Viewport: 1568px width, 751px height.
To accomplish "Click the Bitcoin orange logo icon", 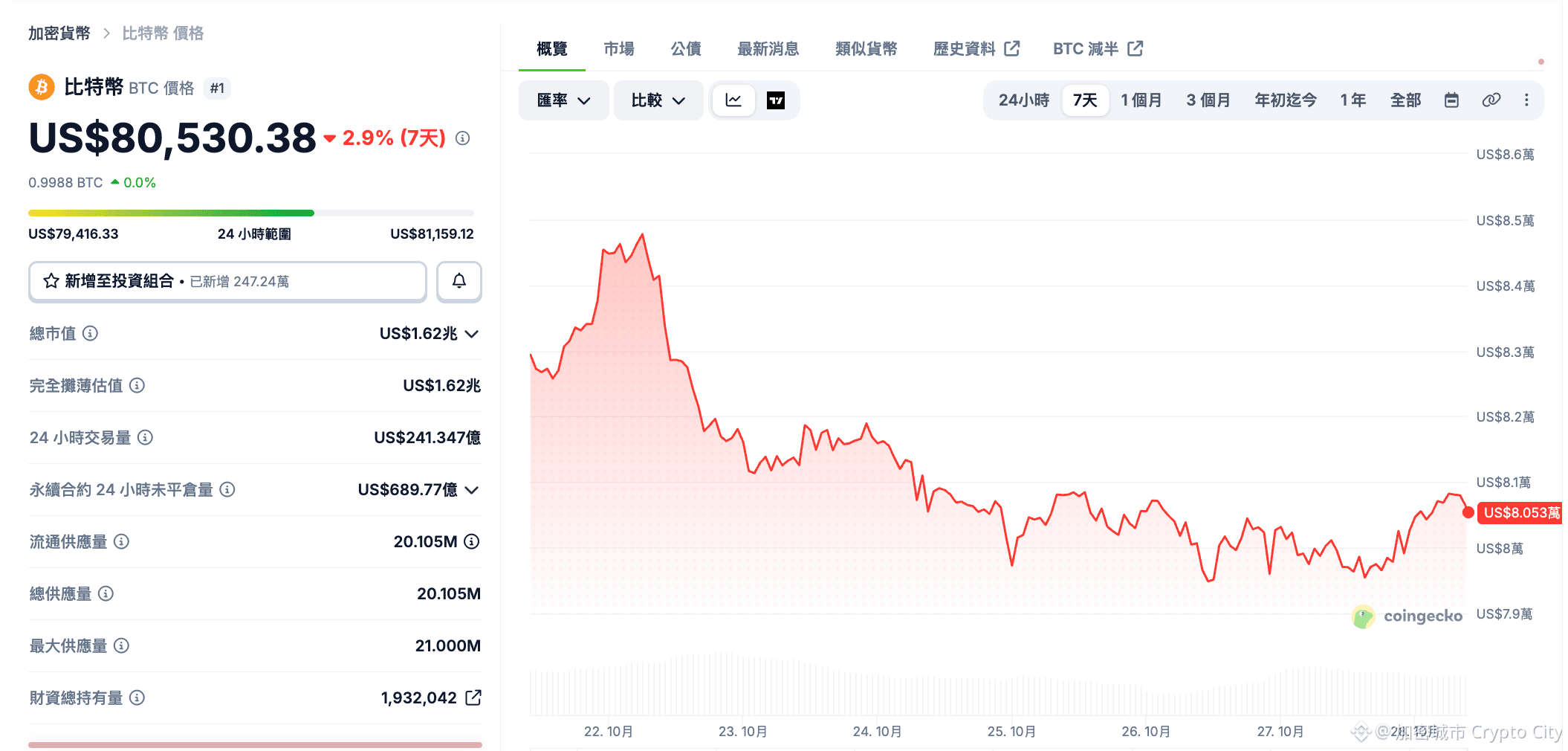I will click(42, 87).
